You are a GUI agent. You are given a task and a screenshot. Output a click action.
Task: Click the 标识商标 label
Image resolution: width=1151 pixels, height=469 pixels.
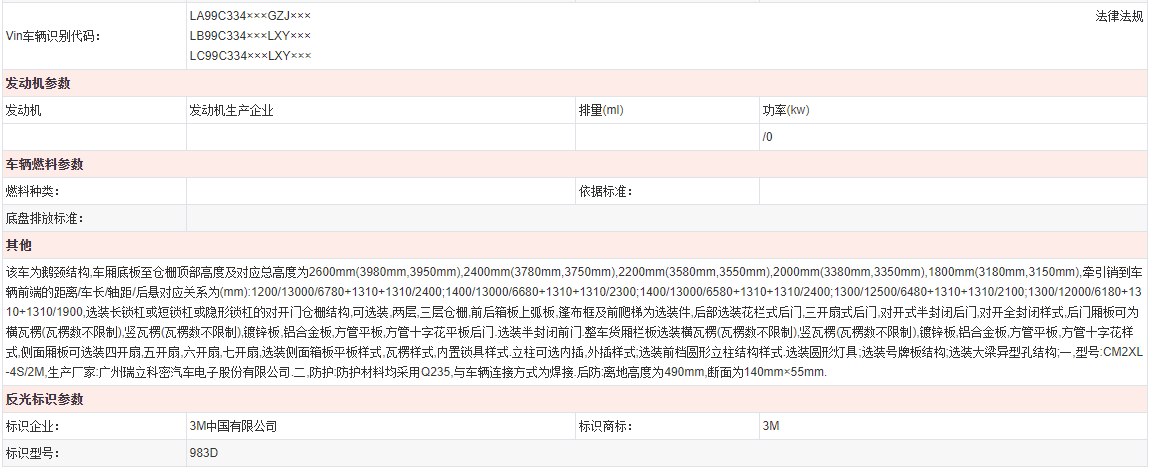pos(605,426)
